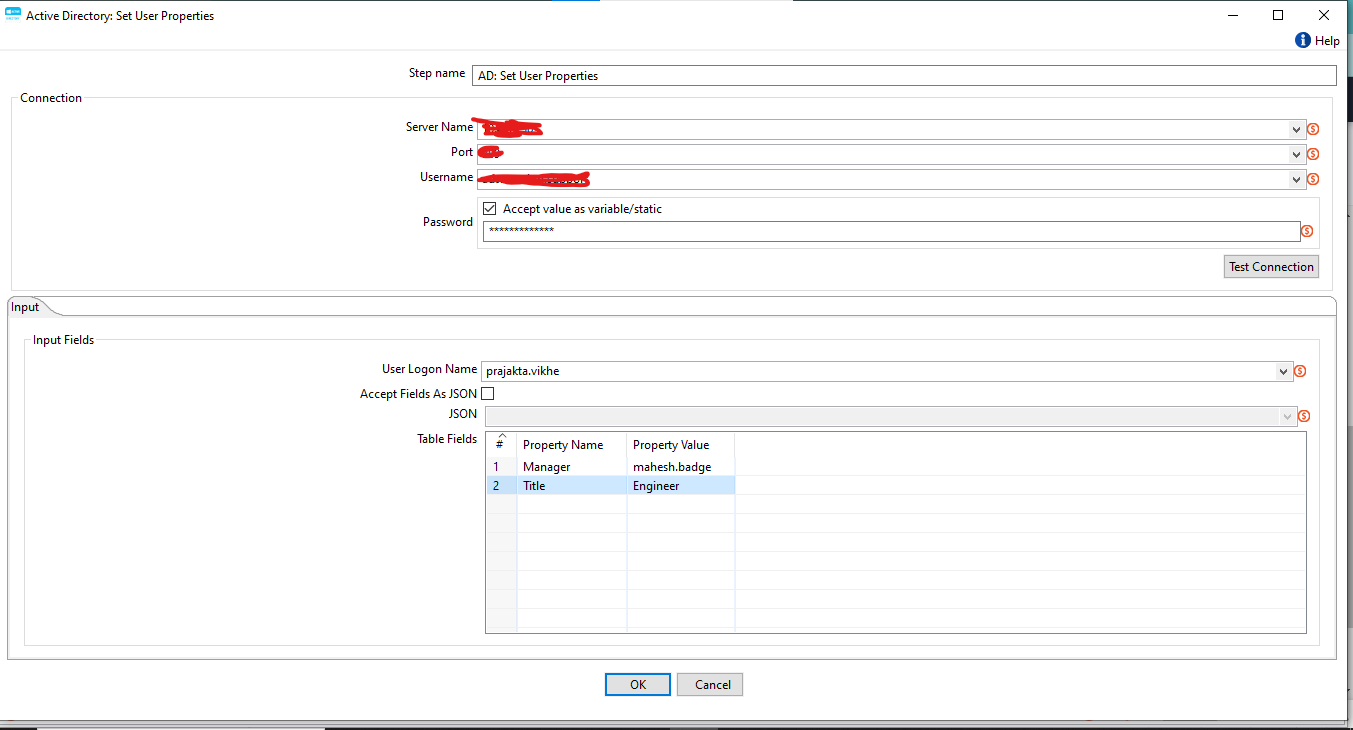1353x730 pixels.
Task: Select row number 2 in table
Action: pyautogui.click(x=501, y=486)
